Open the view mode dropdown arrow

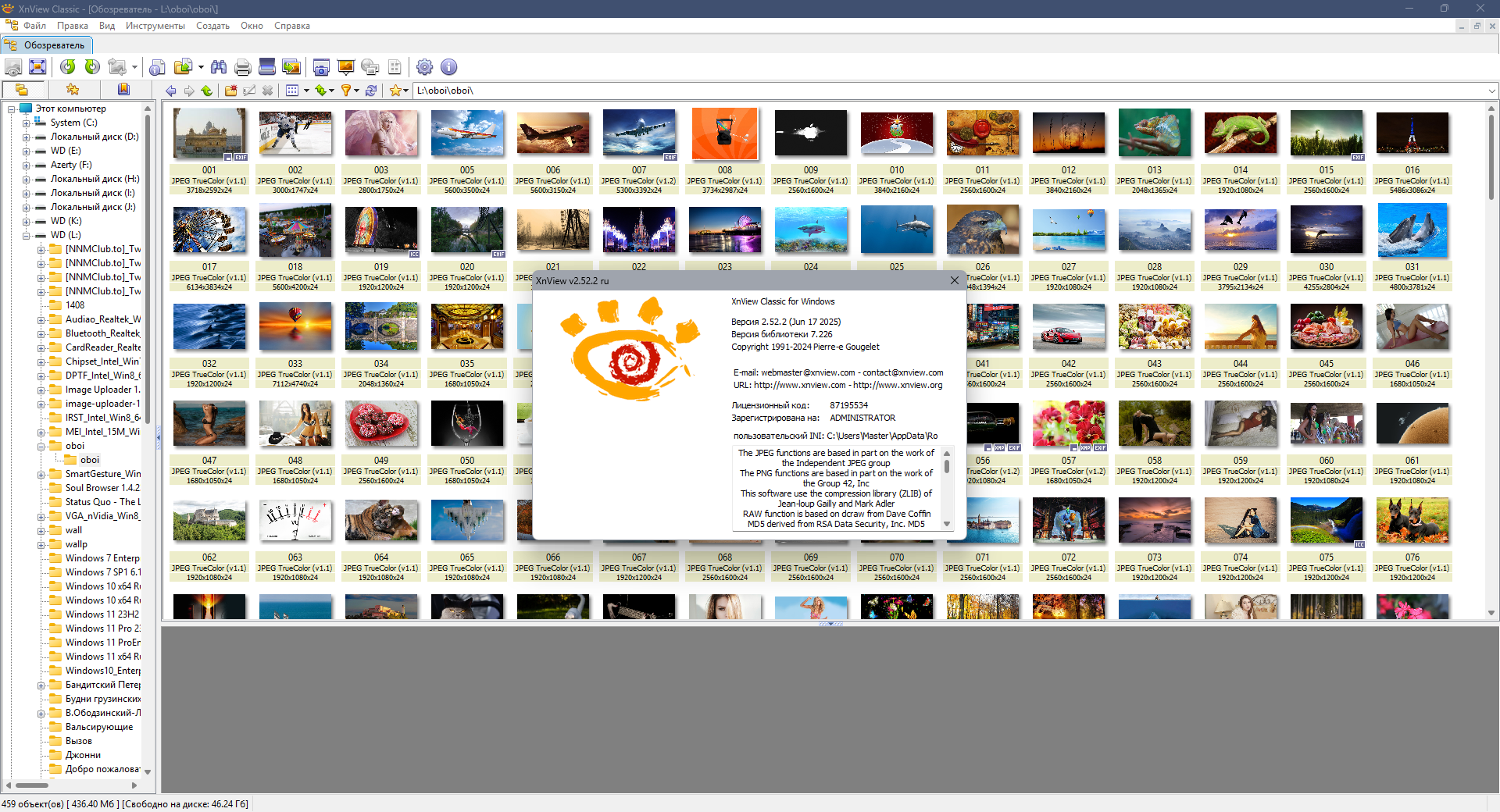[x=306, y=91]
